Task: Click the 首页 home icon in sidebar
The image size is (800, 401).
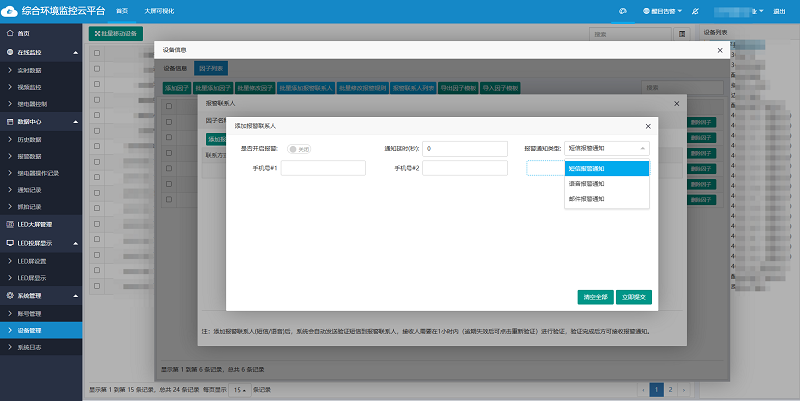Action: point(10,34)
